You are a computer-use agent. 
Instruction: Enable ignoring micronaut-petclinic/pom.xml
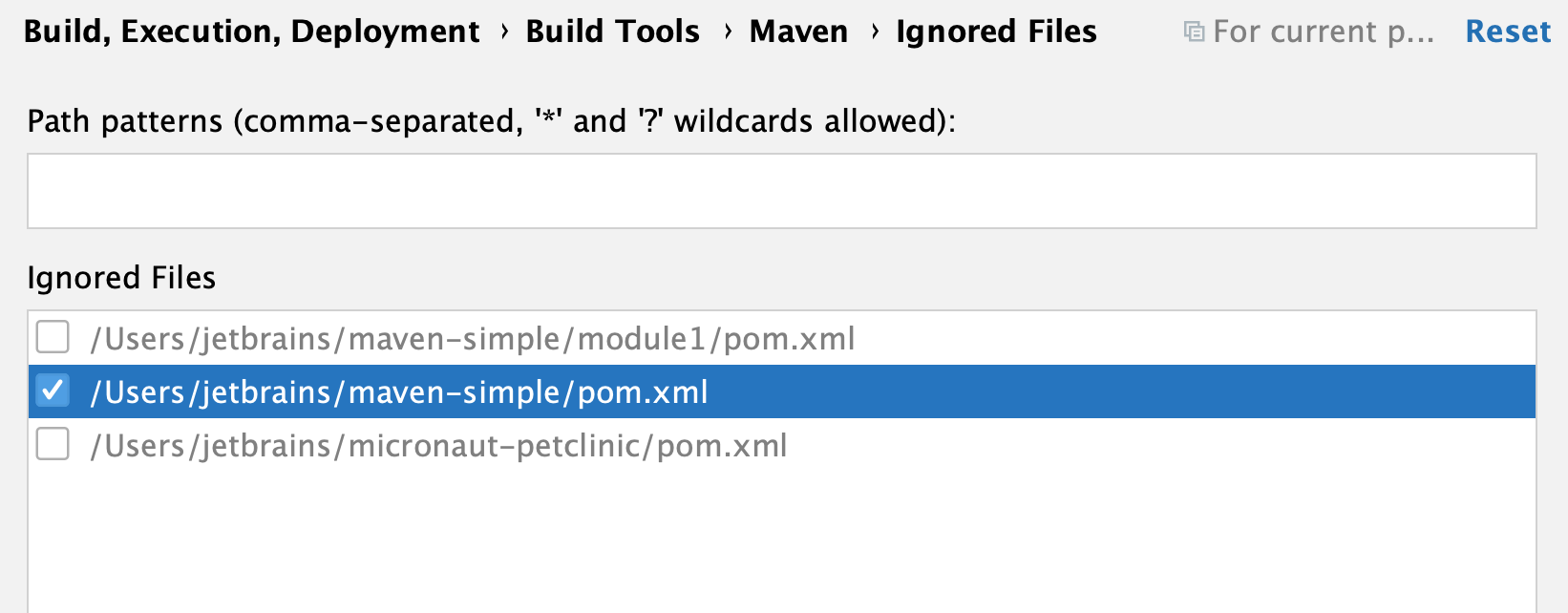(53, 444)
